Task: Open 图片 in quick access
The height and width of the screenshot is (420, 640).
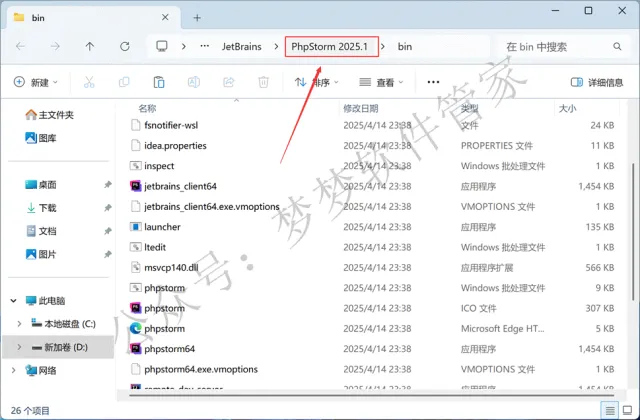Action: click(41, 255)
